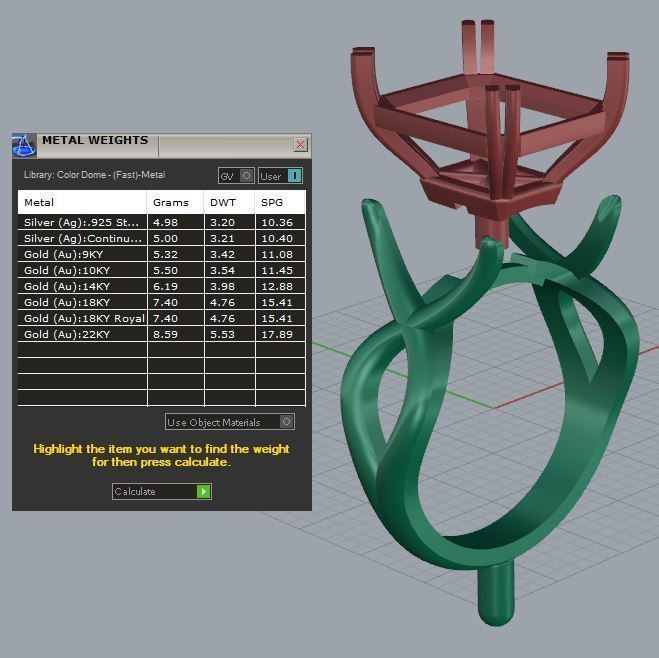Viewport: 659px width, 658px height.
Task: Toggle the GV library option
Action: [x=236, y=176]
